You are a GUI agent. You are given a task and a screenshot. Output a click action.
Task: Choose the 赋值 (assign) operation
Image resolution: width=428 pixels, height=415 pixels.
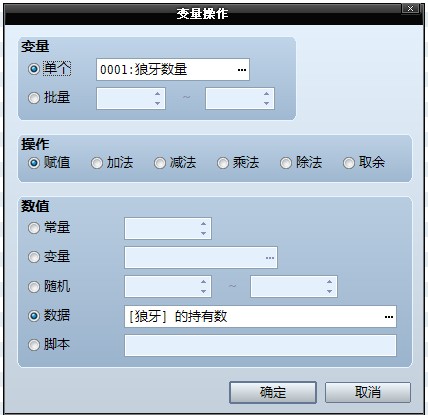click(34, 163)
